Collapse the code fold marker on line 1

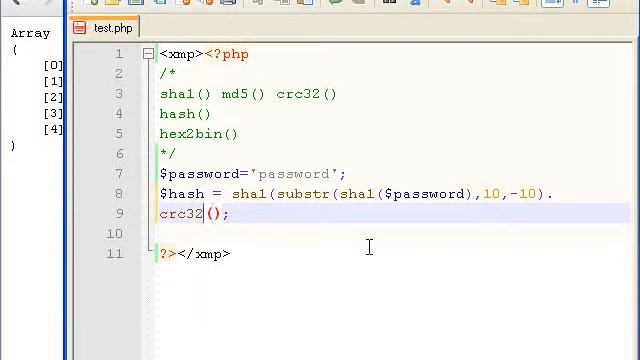(x=148, y=54)
